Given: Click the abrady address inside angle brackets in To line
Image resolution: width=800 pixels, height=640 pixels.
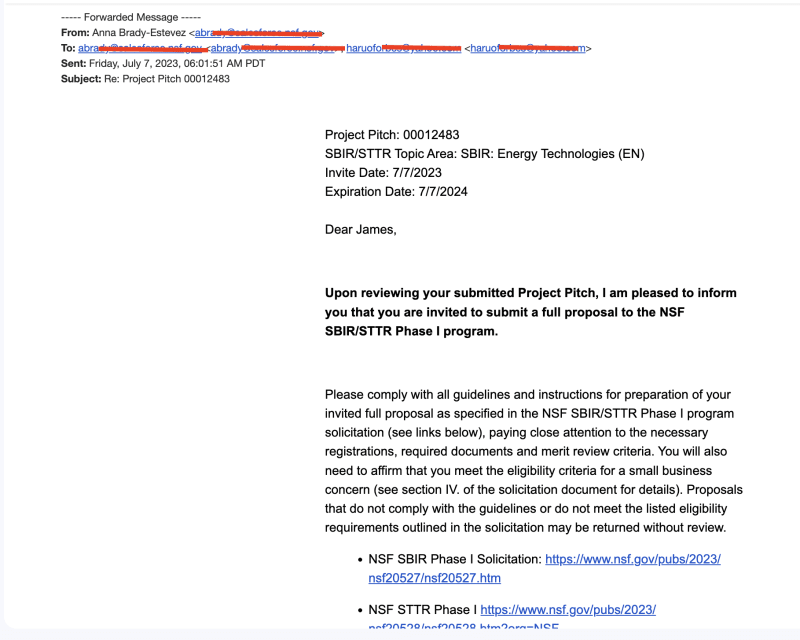Looking at the screenshot, I should [273, 48].
